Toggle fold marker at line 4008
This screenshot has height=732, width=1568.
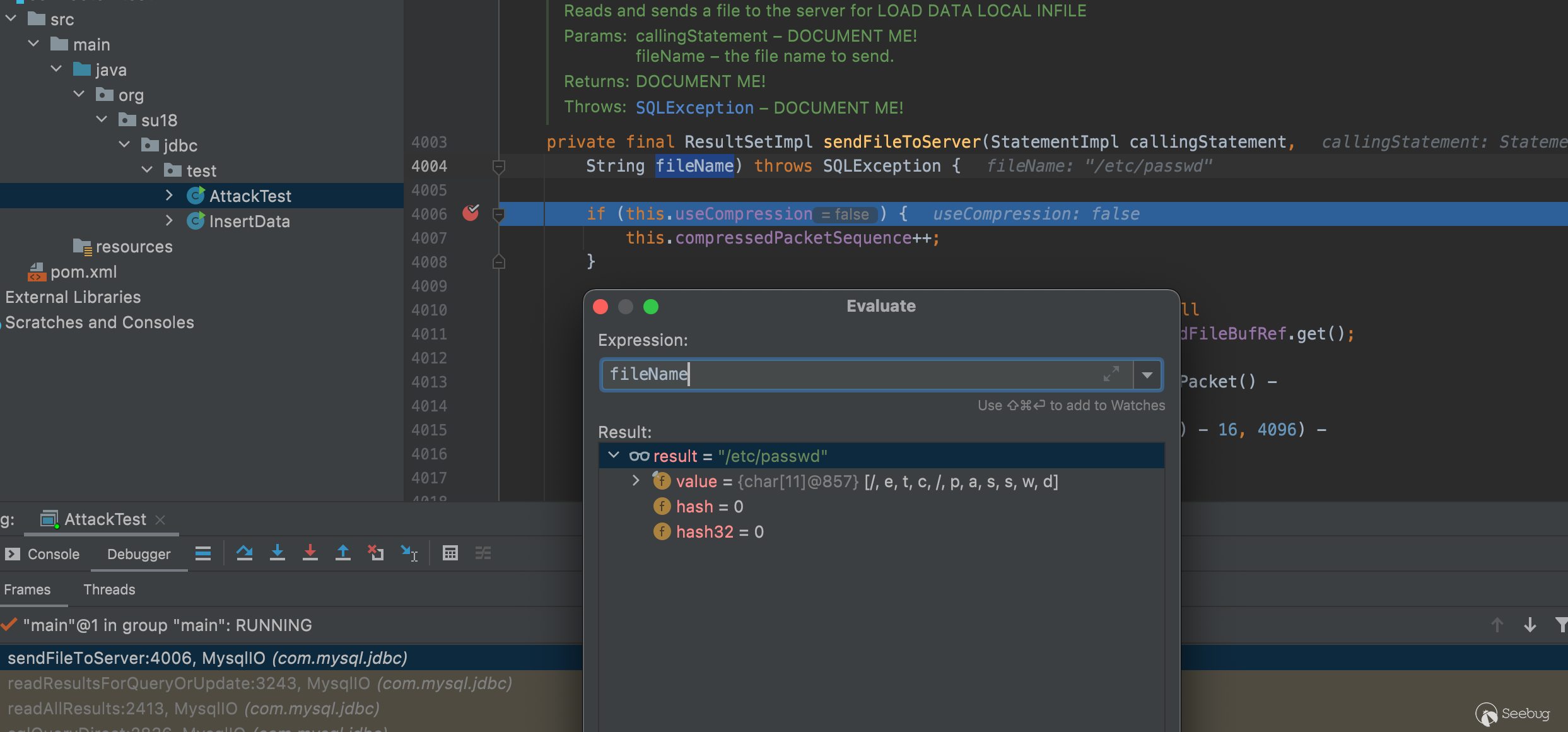coord(498,262)
